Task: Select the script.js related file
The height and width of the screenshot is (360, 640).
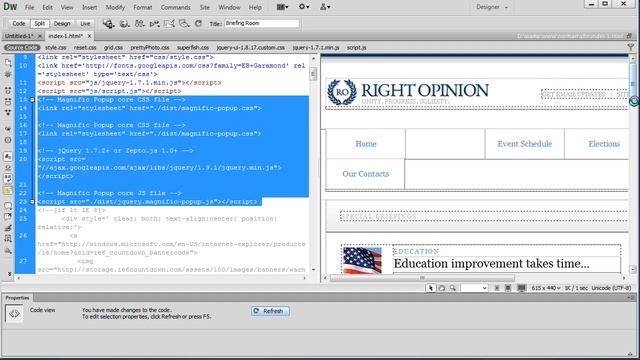Action: [356, 48]
